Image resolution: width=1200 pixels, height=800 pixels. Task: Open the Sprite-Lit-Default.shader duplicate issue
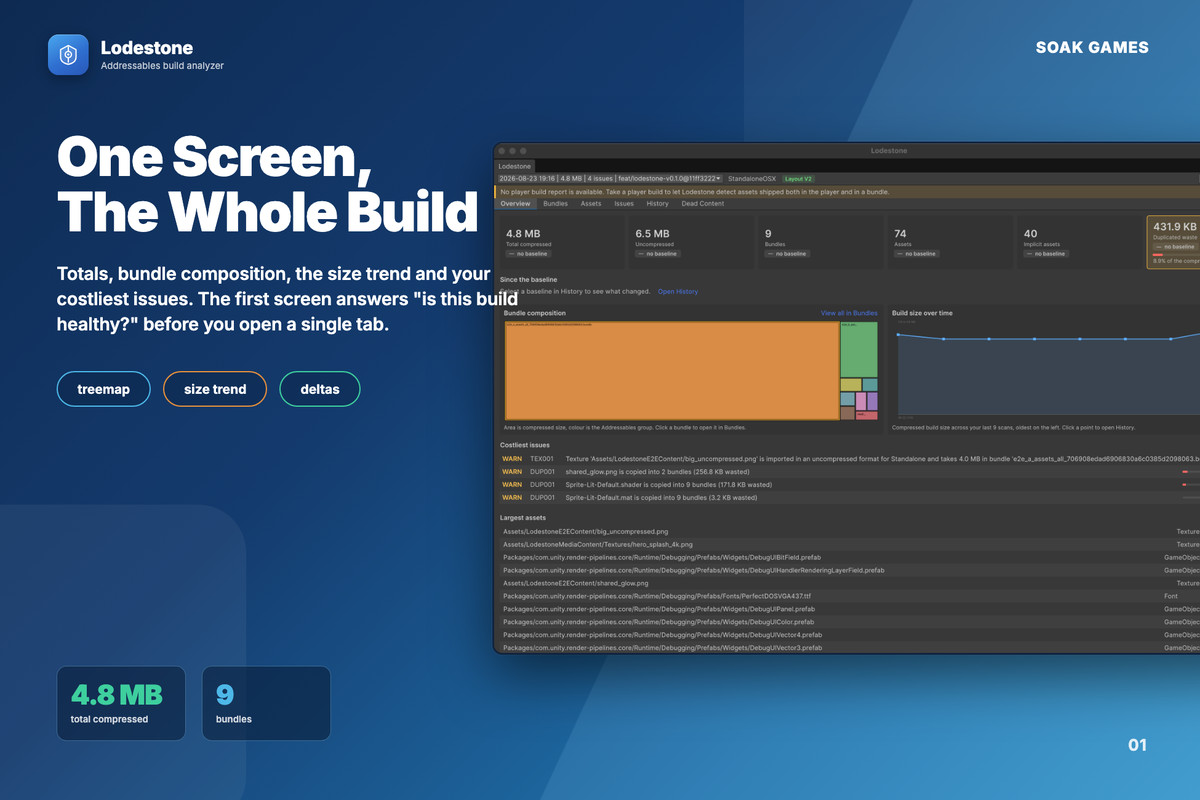(x=848, y=484)
